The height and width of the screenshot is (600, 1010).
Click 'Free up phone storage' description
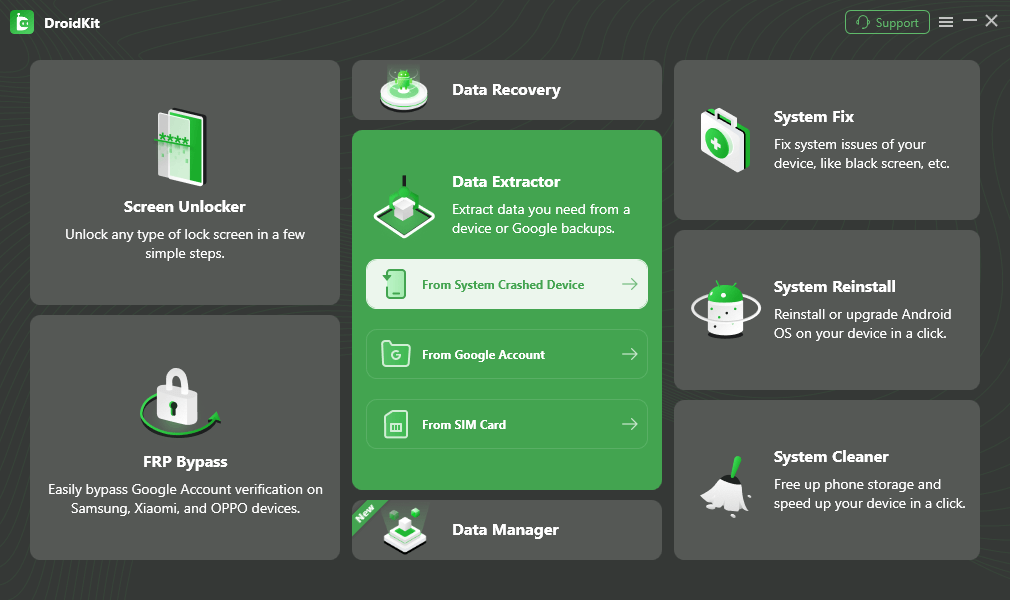click(869, 494)
